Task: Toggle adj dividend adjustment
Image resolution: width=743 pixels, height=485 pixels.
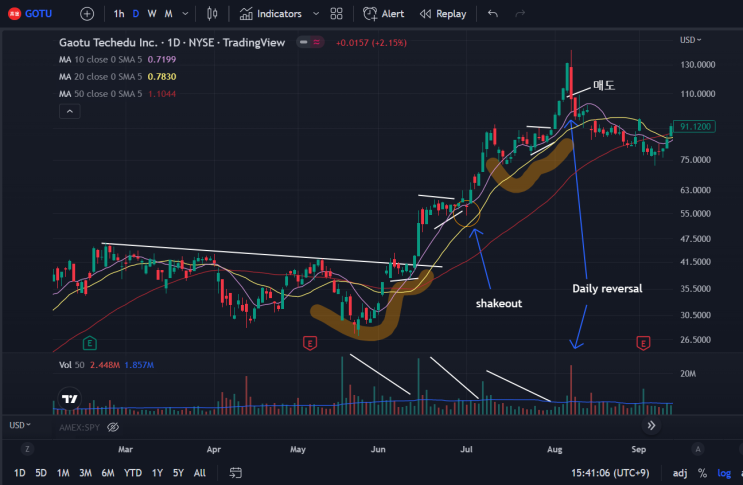Action: coord(680,473)
